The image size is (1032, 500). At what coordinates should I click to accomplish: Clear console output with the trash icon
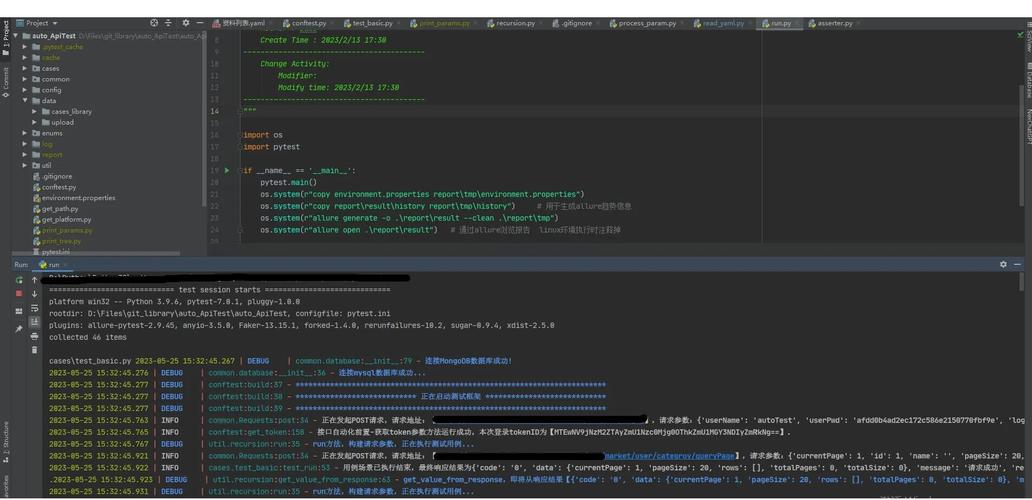coord(35,350)
